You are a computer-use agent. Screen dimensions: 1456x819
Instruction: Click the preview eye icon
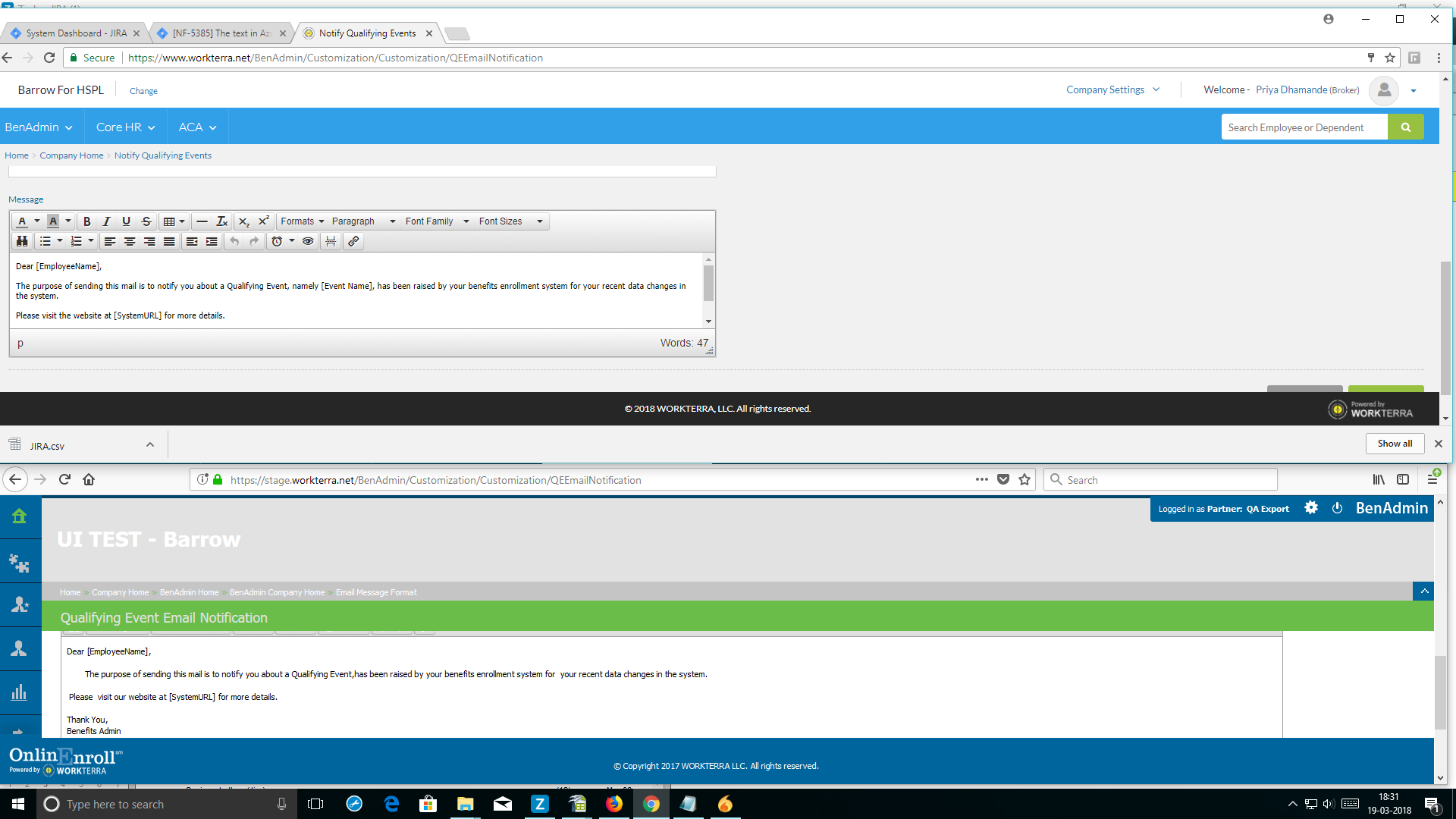point(308,241)
